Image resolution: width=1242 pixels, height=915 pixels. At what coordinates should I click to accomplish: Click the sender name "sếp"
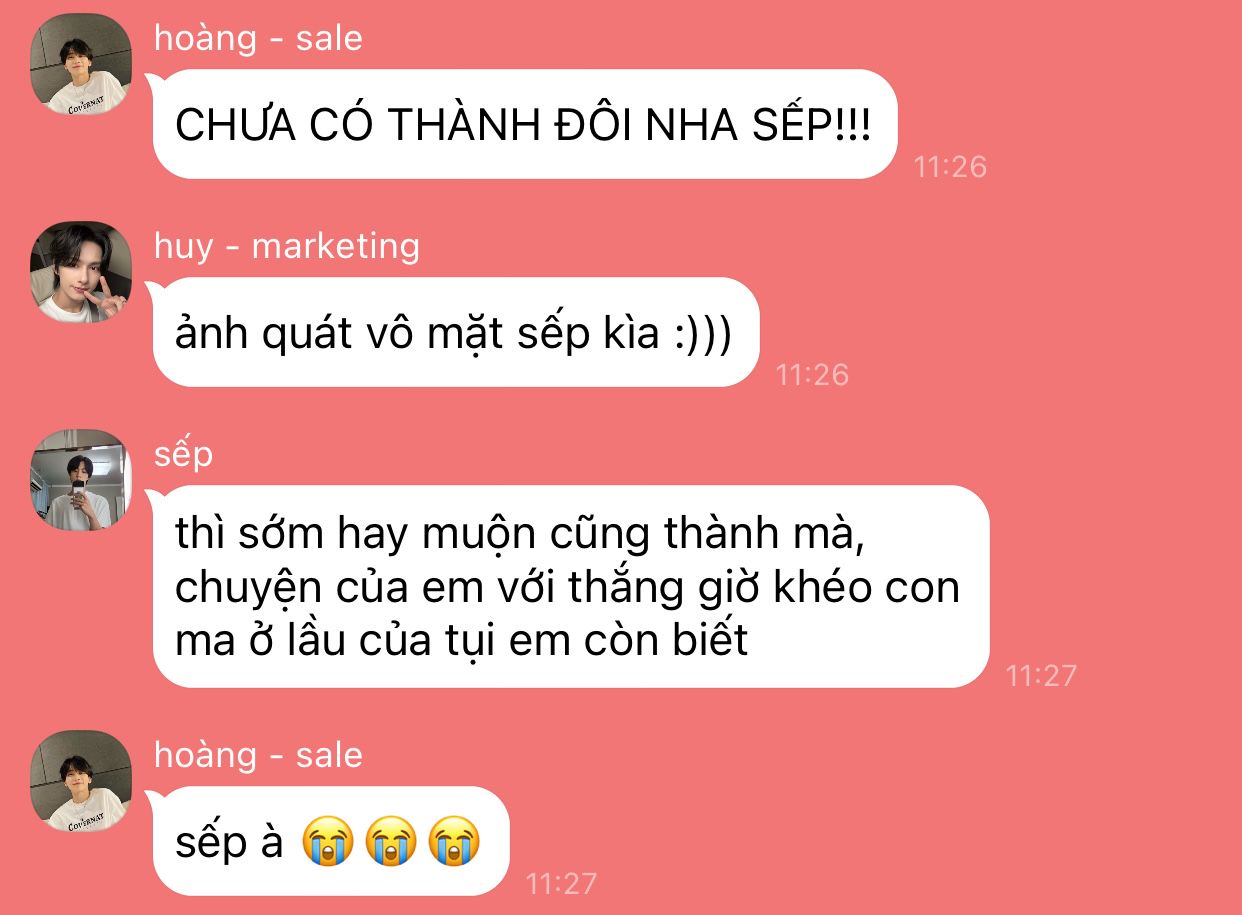click(x=183, y=455)
